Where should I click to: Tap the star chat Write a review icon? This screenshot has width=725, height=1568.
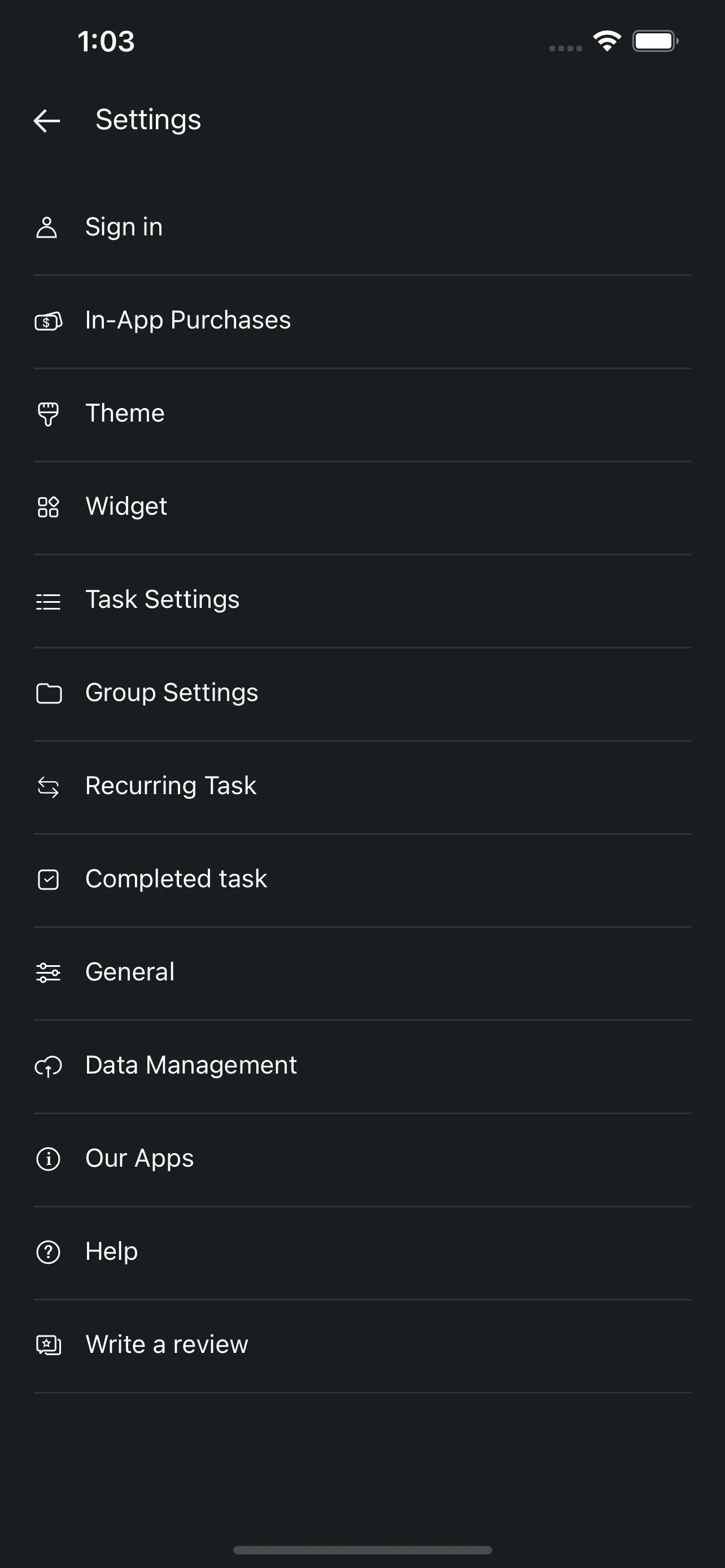pos(49,1345)
